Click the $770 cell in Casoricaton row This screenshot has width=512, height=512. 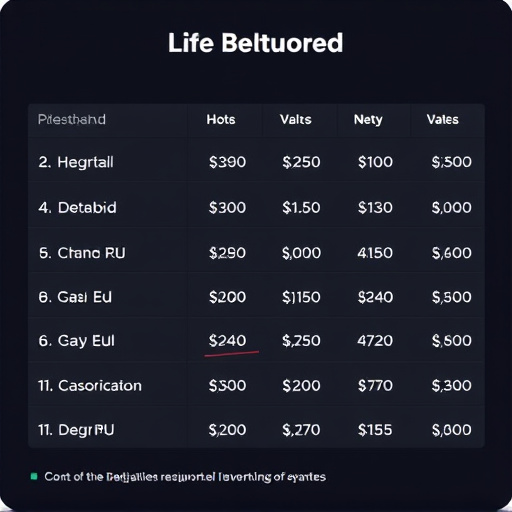(x=375, y=386)
